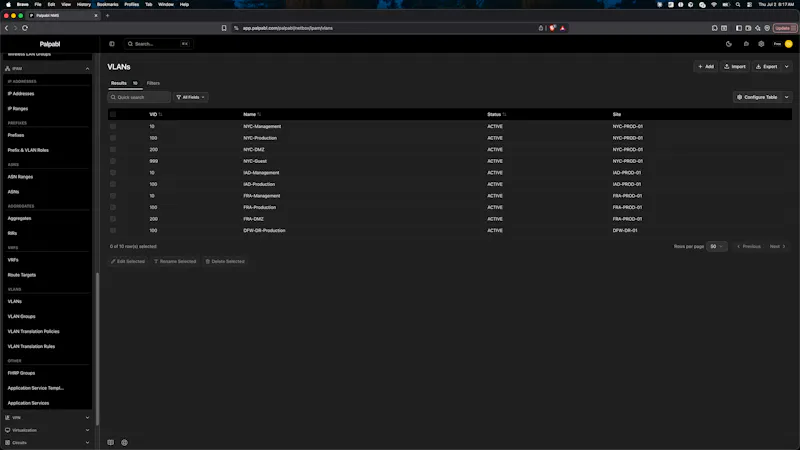Click the top Search box
Screen dimensions: 800x450
click(158, 44)
